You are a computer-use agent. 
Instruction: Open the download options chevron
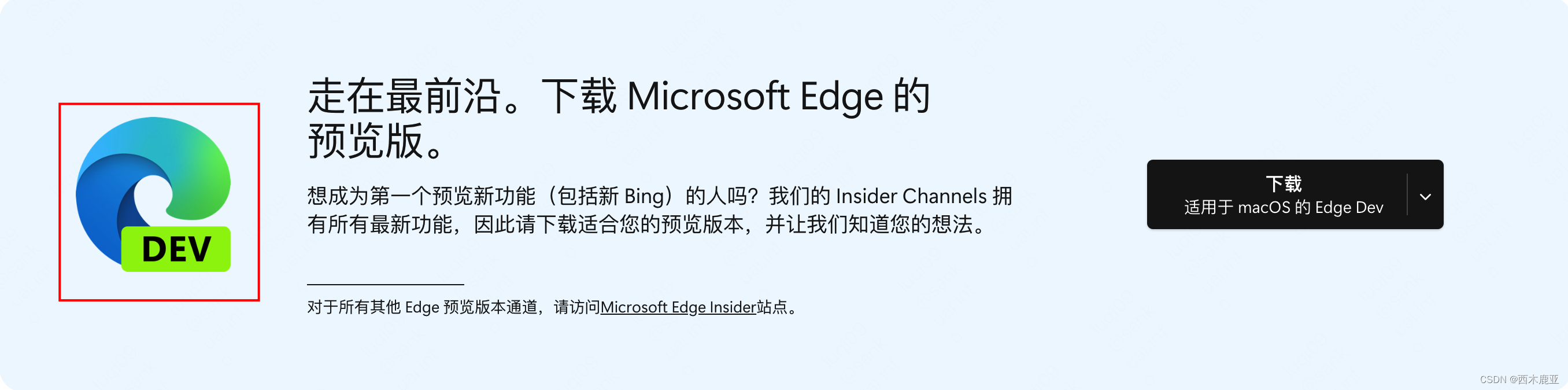1425,197
